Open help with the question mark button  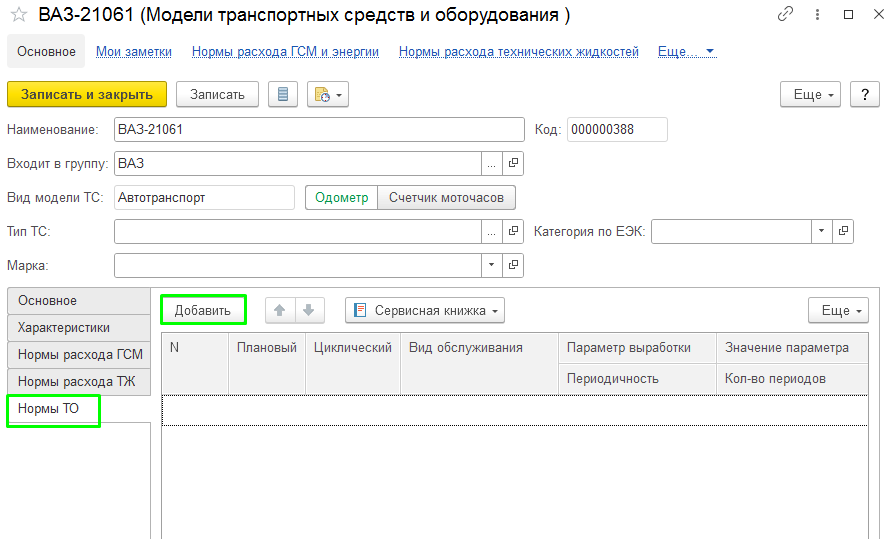(x=864, y=94)
